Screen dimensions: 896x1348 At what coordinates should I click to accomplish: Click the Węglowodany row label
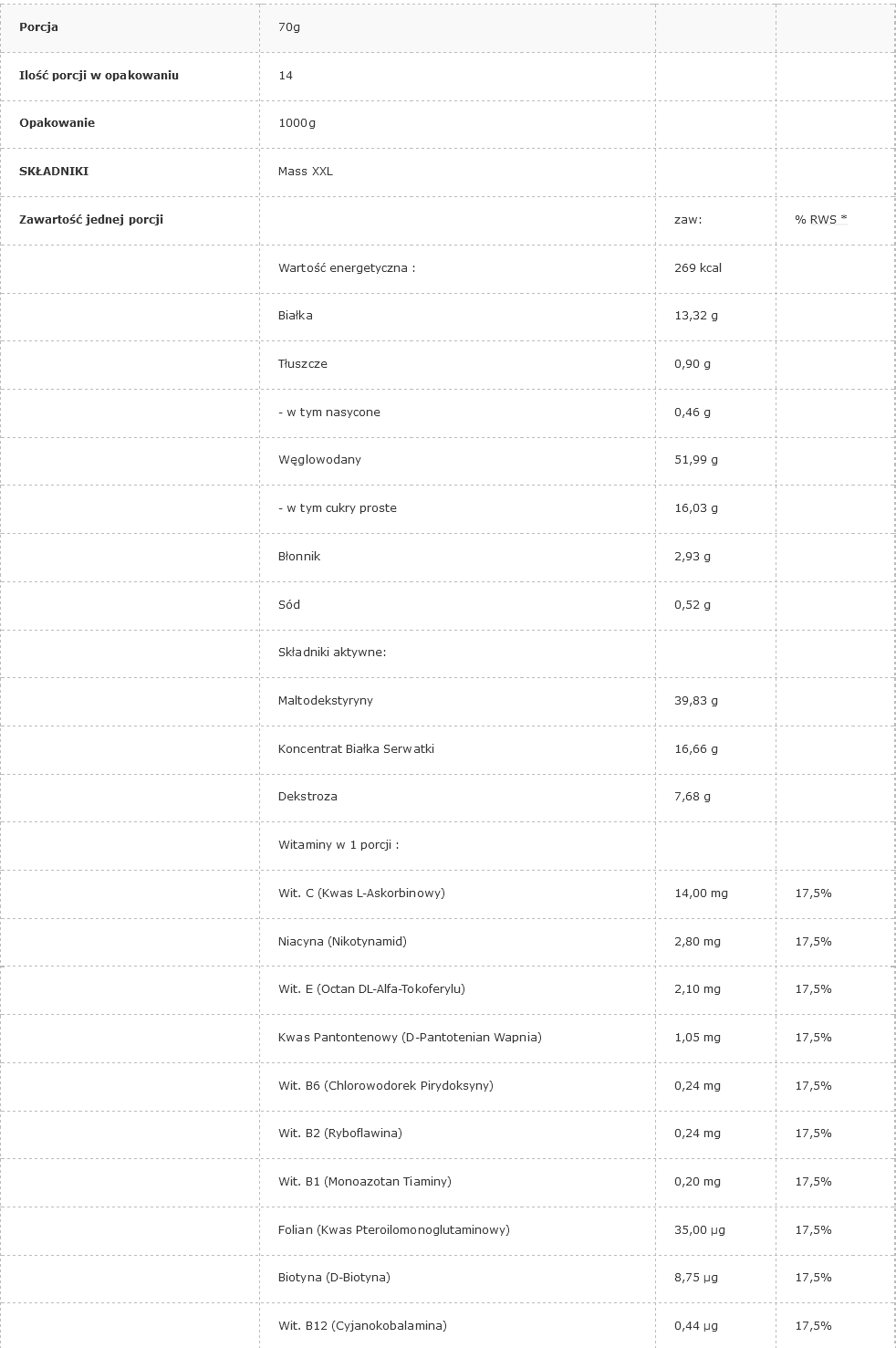click(319, 460)
